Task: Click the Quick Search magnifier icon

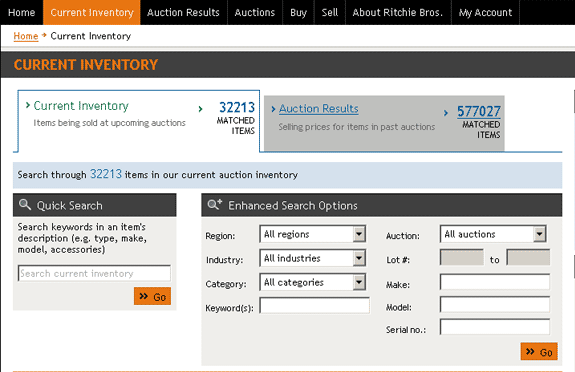Action: point(25,204)
